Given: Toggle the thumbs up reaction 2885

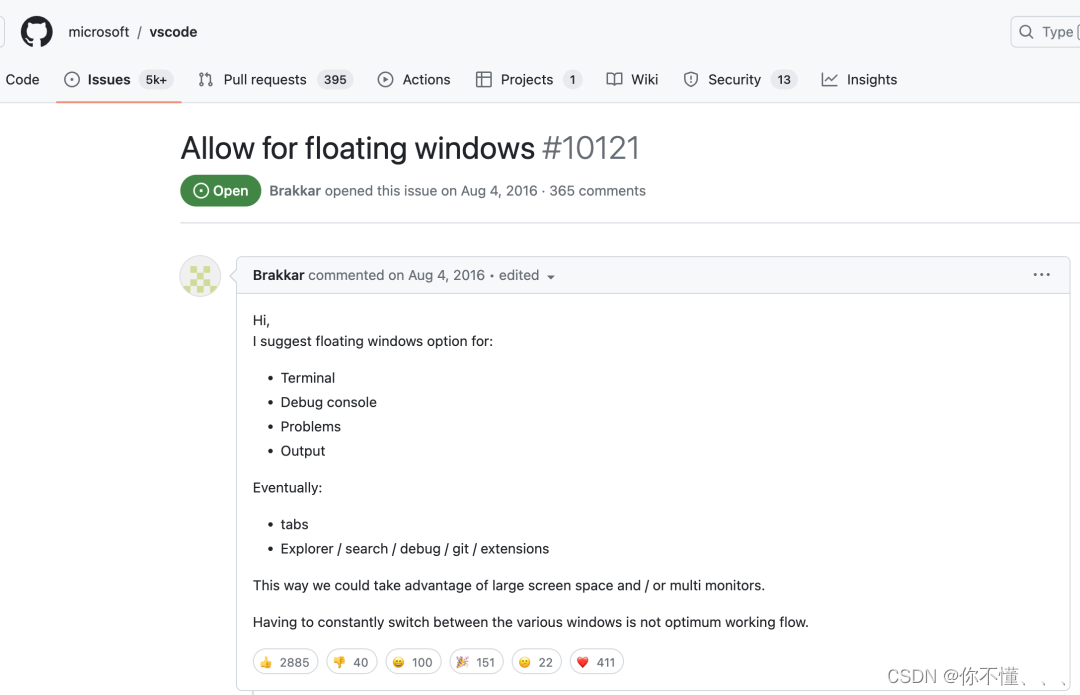Looking at the screenshot, I should [x=285, y=662].
